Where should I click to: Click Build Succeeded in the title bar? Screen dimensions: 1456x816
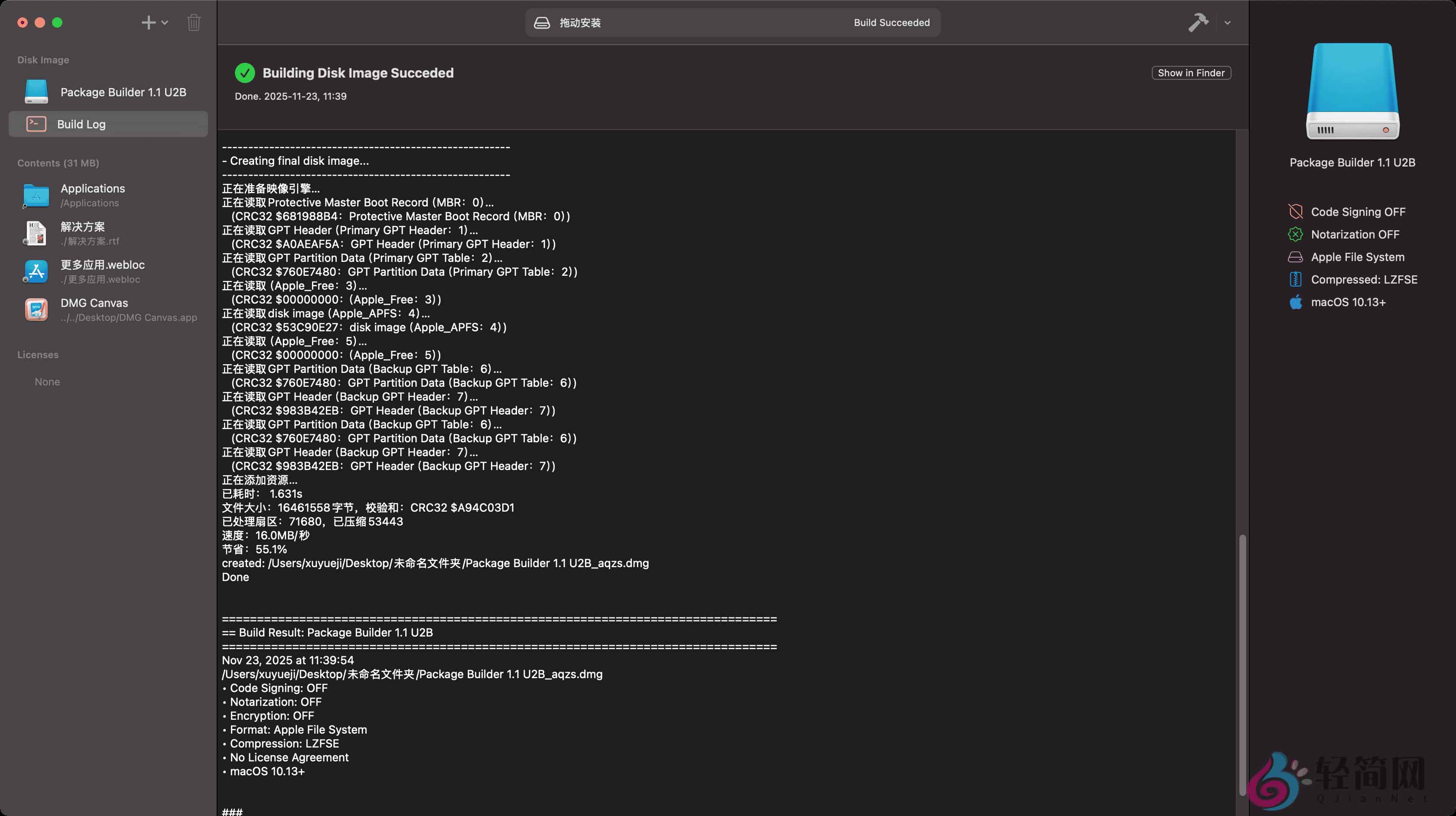(891, 23)
